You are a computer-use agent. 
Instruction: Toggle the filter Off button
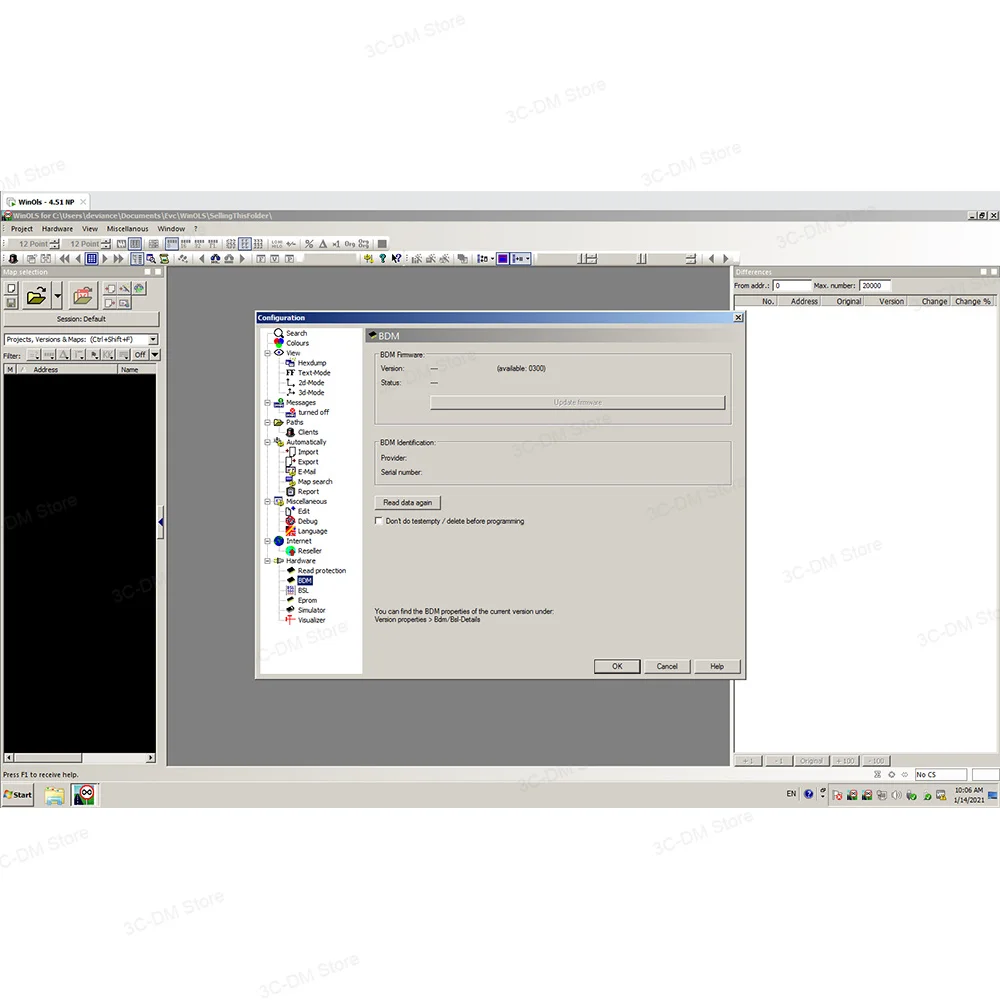tap(140, 355)
